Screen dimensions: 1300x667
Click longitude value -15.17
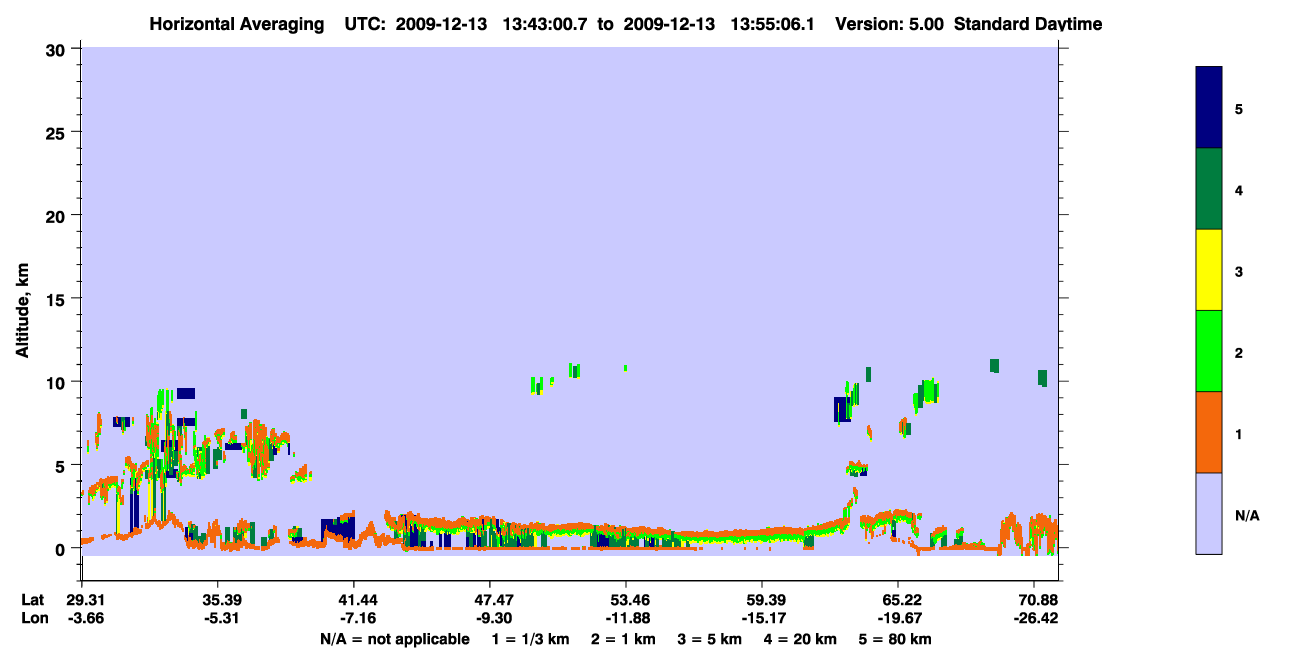(762, 618)
